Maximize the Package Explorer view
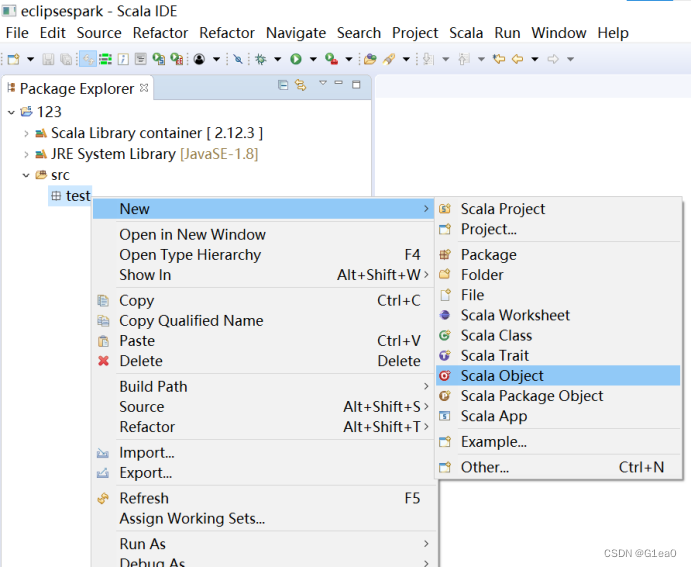 pyautogui.click(x=357, y=85)
